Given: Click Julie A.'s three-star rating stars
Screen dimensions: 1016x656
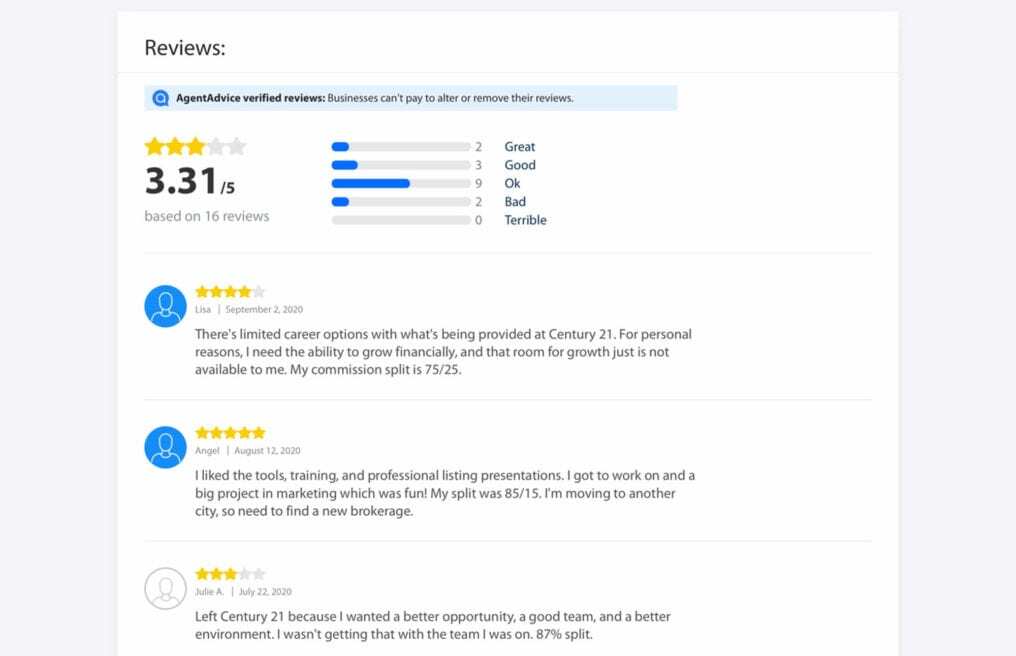Looking at the screenshot, I should click(230, 574).
